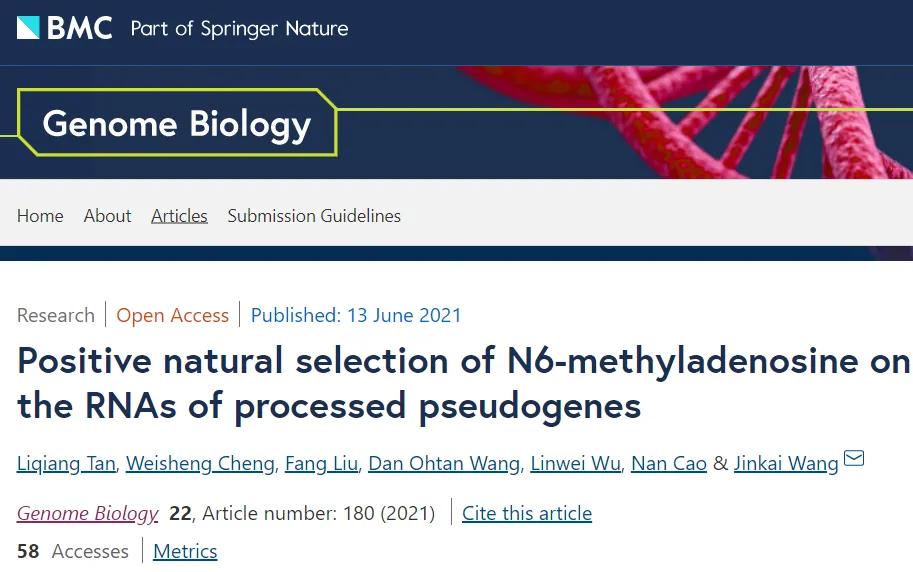Click the Cite this article link
The height and width of the screenshot is (572, 913).
(x=527, y=514)
